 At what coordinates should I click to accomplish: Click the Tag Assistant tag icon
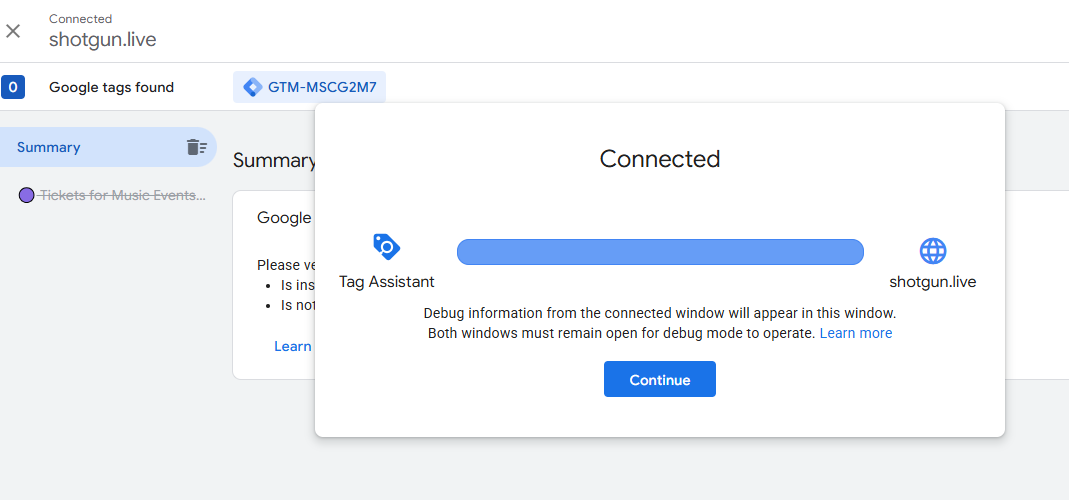click(x=387, y=247)
